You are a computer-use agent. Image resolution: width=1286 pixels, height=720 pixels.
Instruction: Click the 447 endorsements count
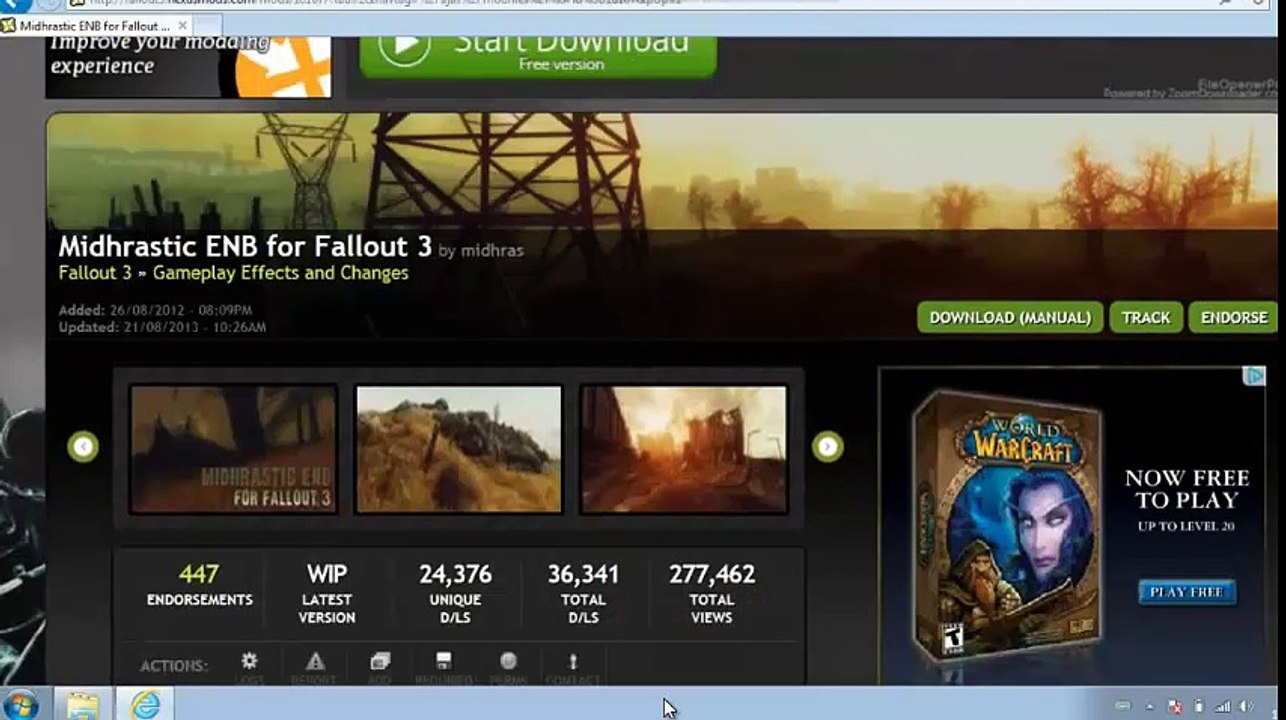coord(199,574)
